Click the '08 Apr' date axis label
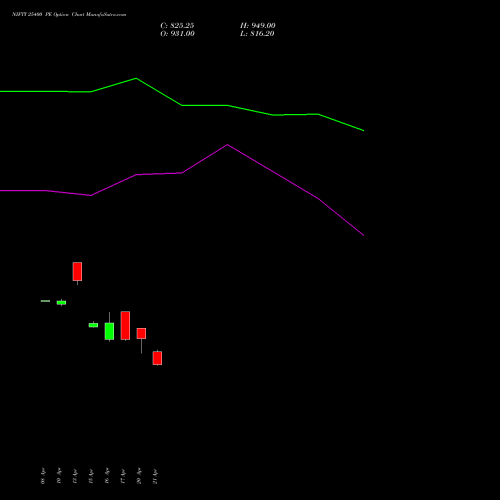The image size is (500, 500). pyautogui.click(x=43, y=476)
